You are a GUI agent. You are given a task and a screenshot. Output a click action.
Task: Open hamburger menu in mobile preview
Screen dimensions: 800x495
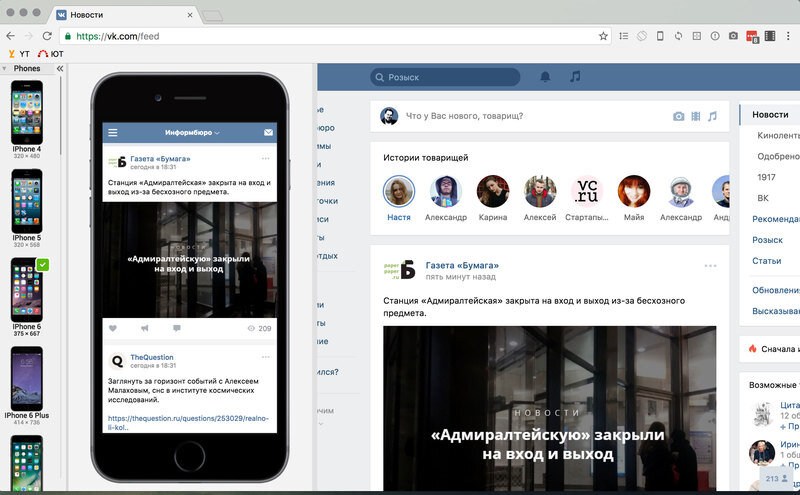(x=113, y=133)
